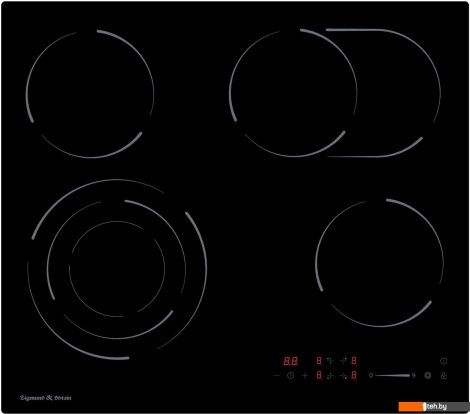470x414 pixels.
Task: Tap the power level slider bar
Action: 392,376
